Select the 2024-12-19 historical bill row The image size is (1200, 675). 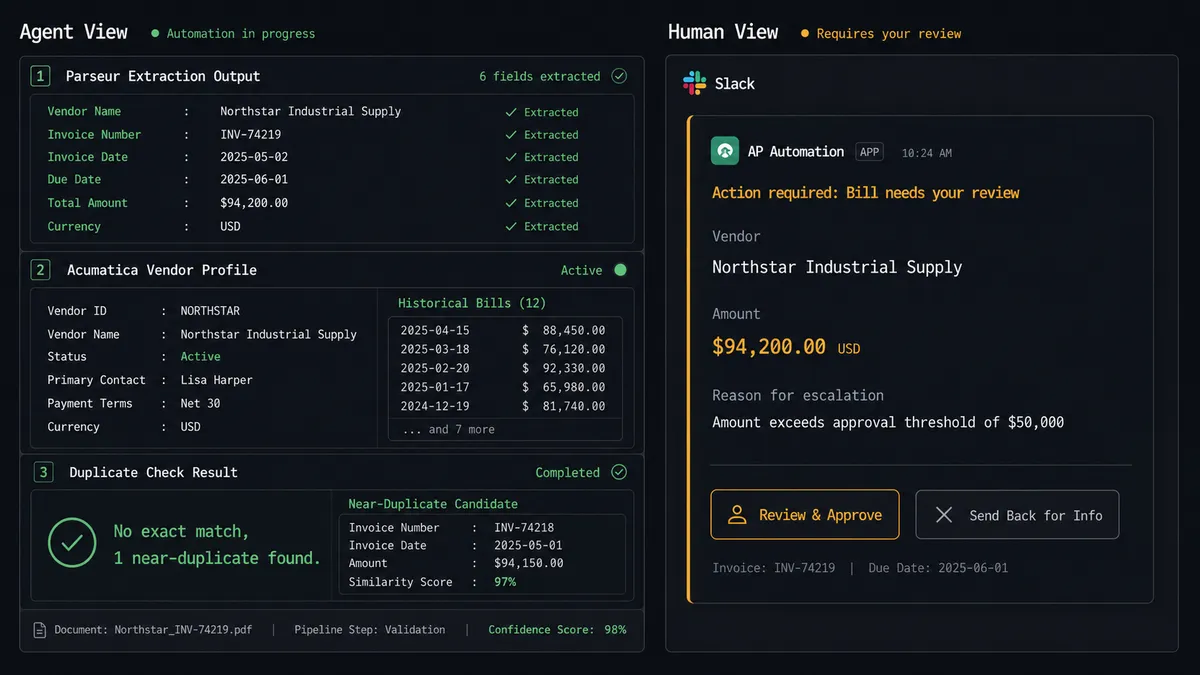(x=503, y=406)
